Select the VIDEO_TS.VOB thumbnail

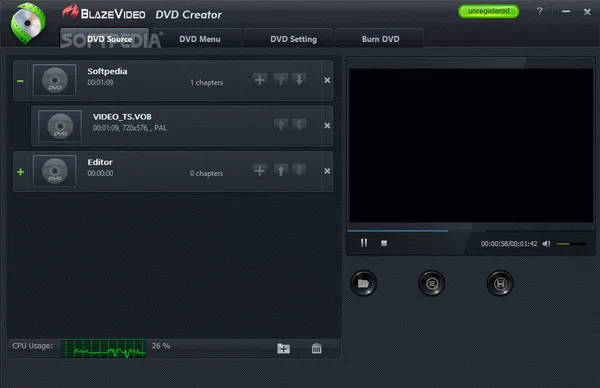60,126
